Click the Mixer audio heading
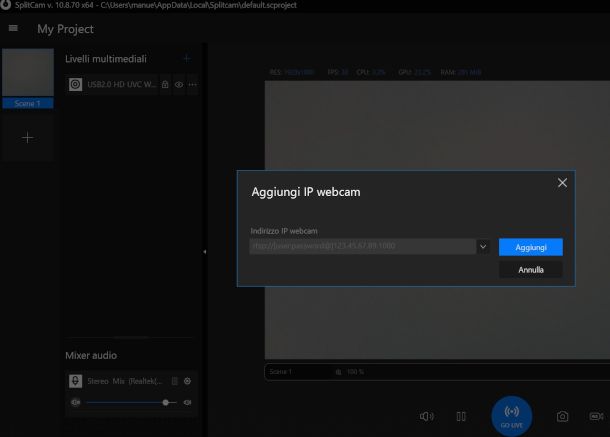This screenshot has height=437, width=610. coord(91,355)
